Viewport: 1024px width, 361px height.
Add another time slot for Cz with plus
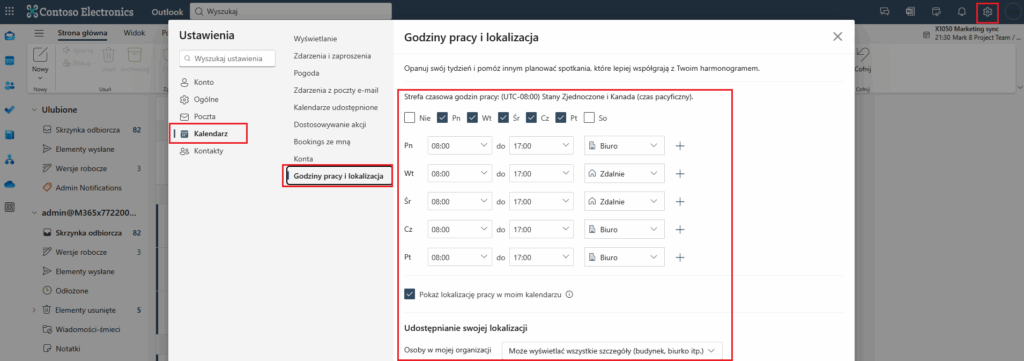pyautogui.click(x=680, y=230)
